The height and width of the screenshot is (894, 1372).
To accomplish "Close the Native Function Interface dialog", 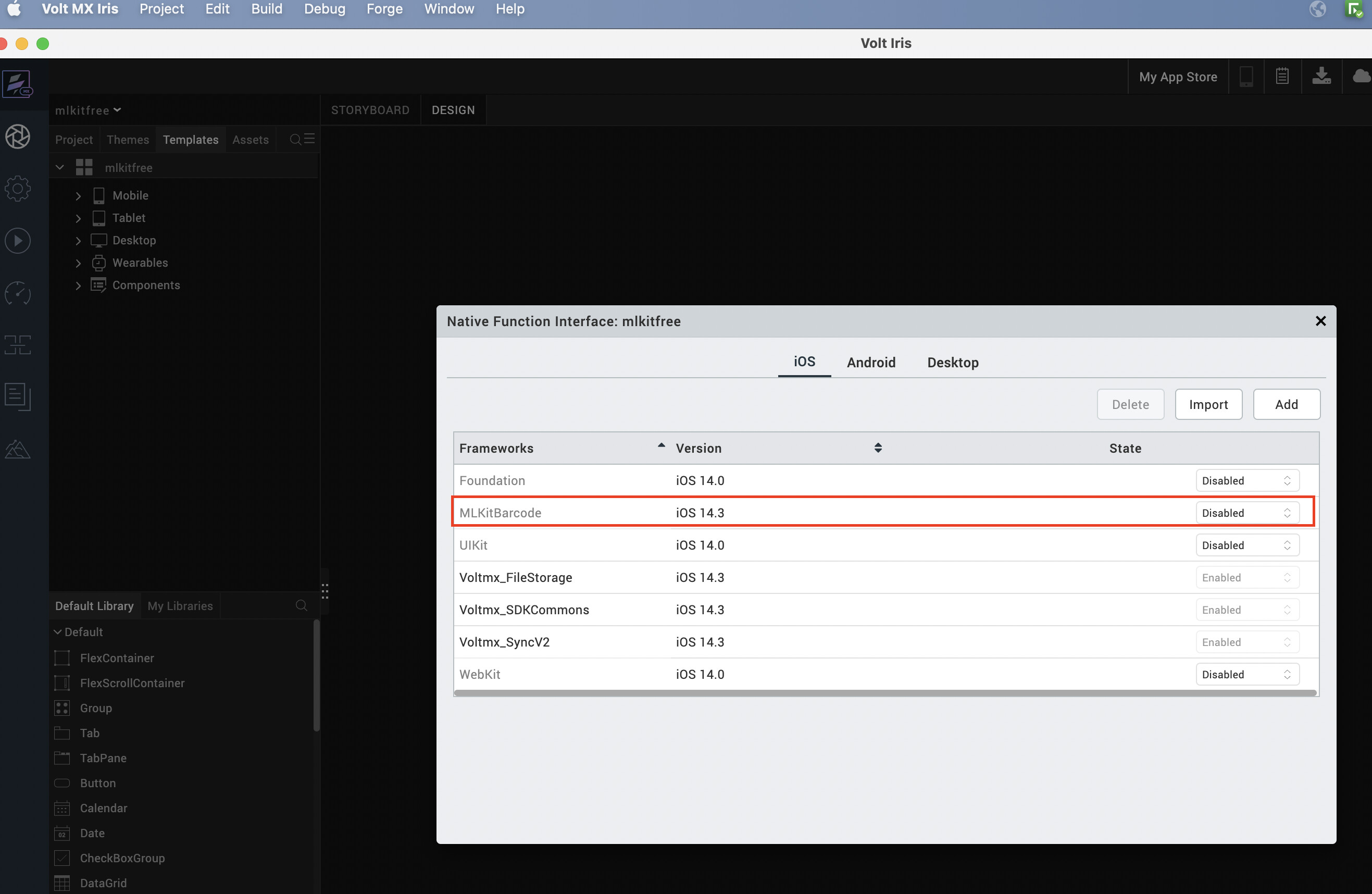I will click(1320, 321).
